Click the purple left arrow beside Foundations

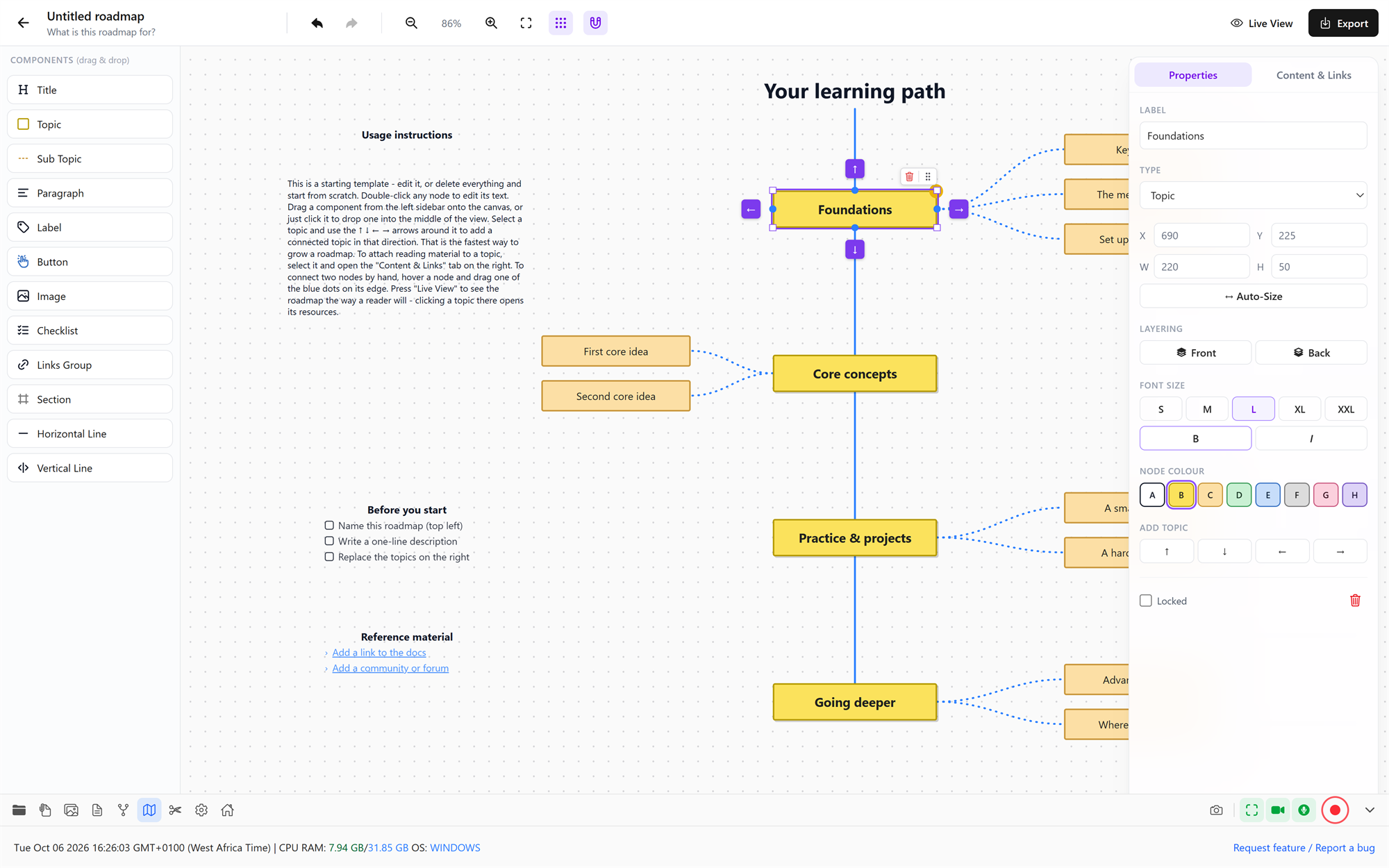pyautogui.click(x=751, y=209)
